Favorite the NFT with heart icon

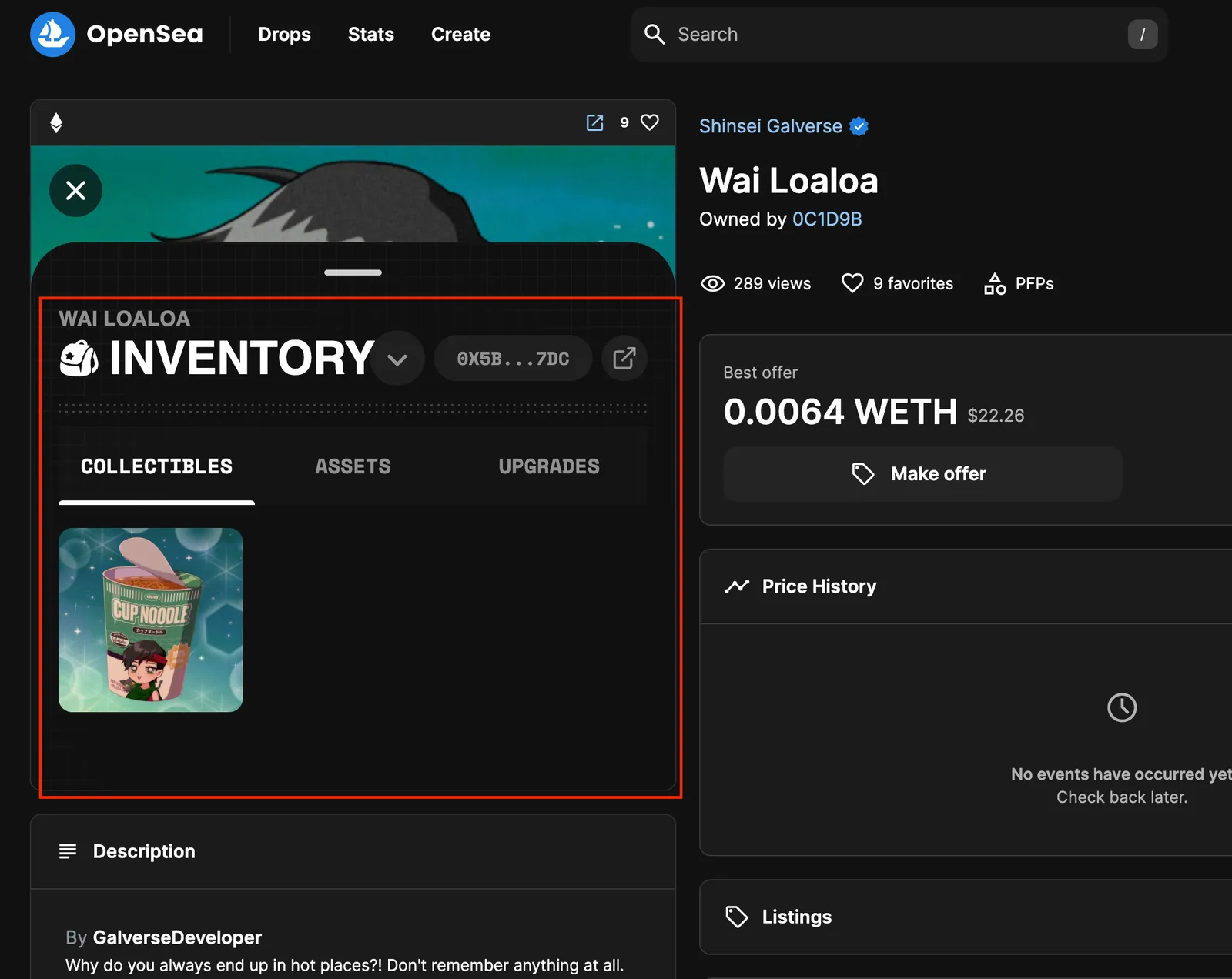650,122
